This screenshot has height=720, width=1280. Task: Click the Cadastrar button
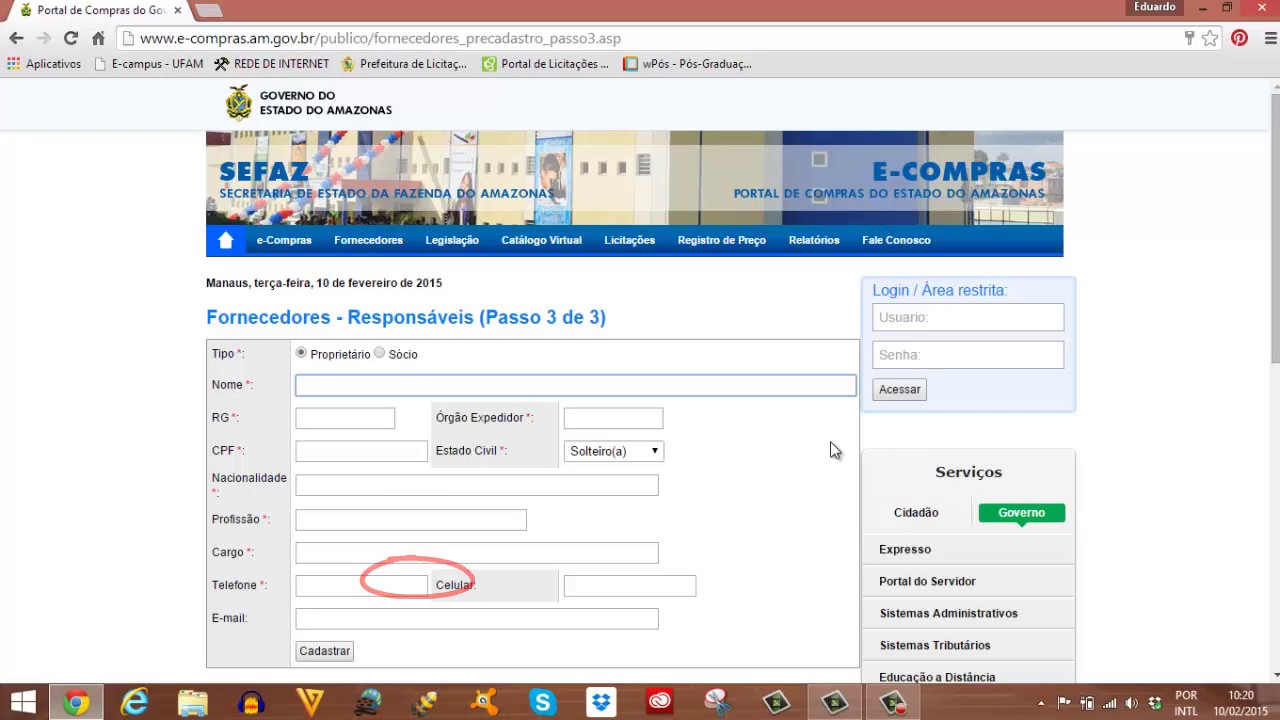(325, 651)
